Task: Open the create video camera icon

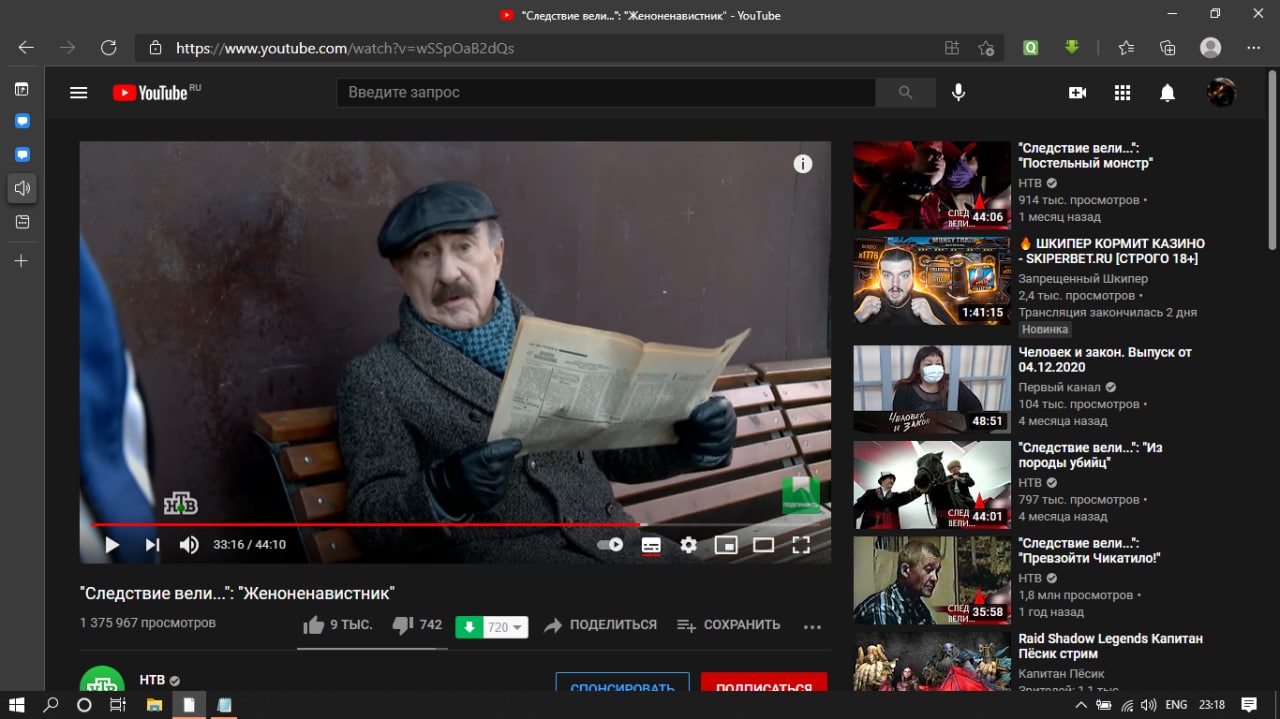Action: [x=1077, y=92]
